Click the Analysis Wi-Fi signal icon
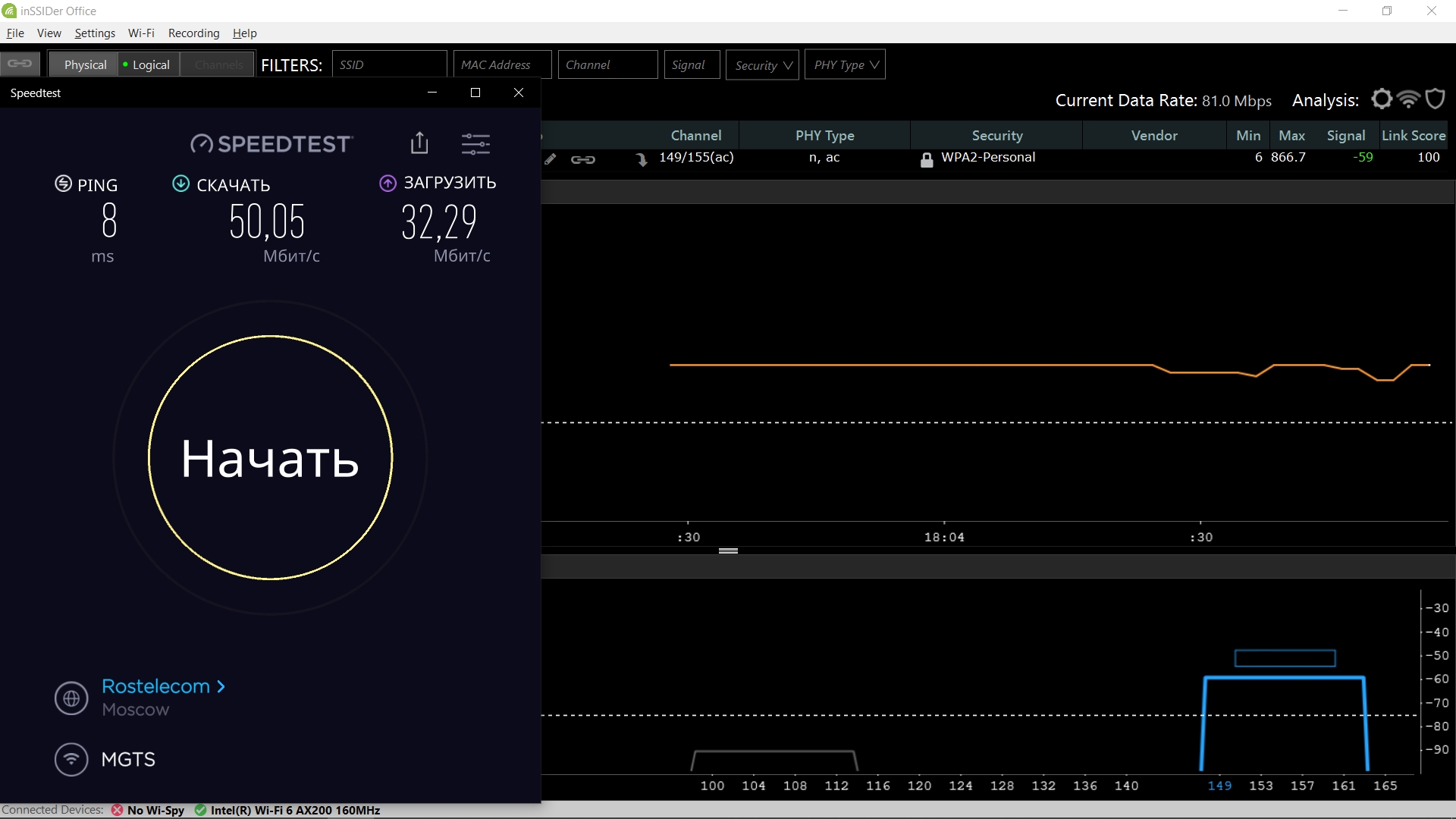The height and width of the screenshot is (819, 1456). (x=1408, y=99)
